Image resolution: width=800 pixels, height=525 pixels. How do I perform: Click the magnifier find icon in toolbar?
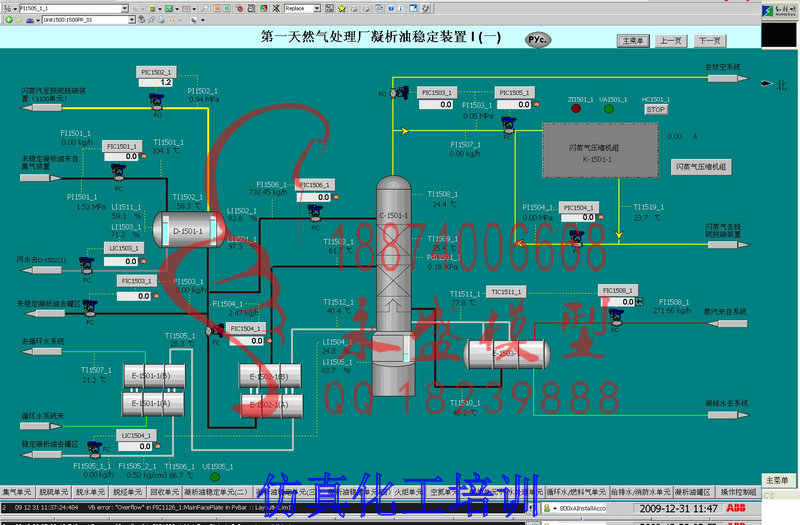(x=204, y=9)
